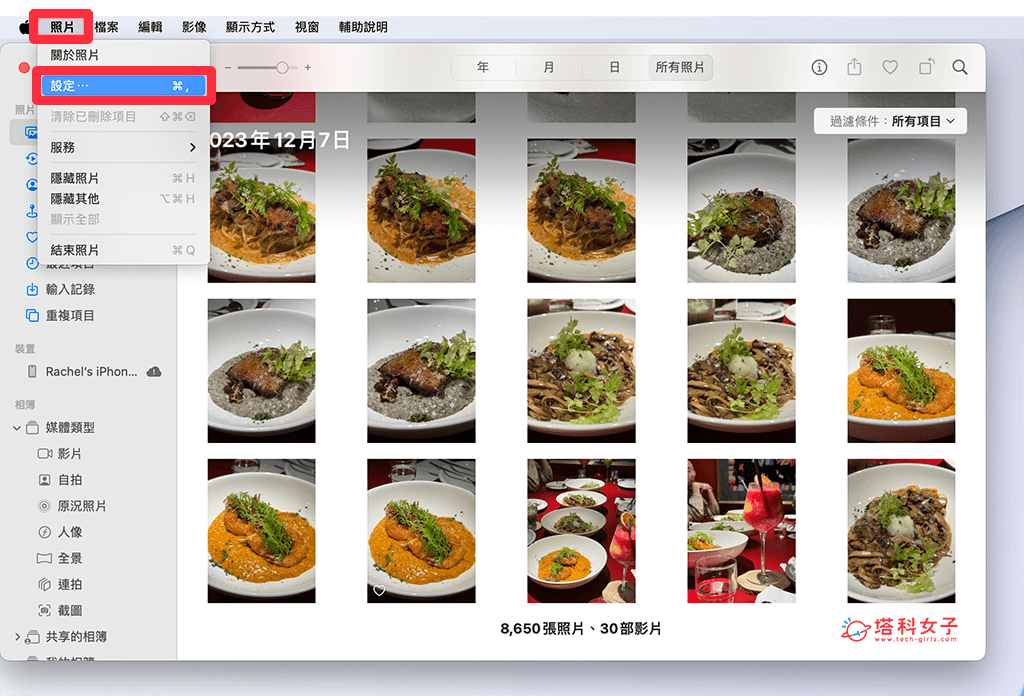1024x696 pixels.
Task: Select the red cocktail glass photo thumbnail
Action: [x=741, y=531]
